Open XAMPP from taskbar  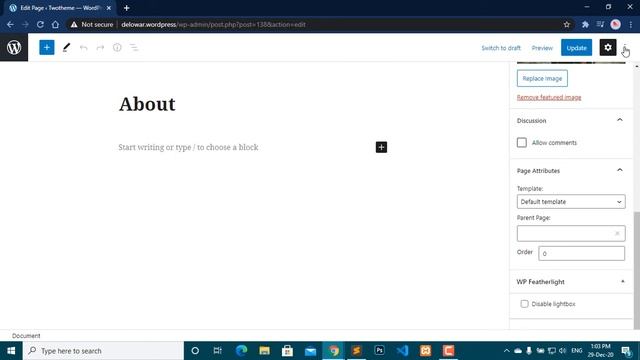coord(425,351)
